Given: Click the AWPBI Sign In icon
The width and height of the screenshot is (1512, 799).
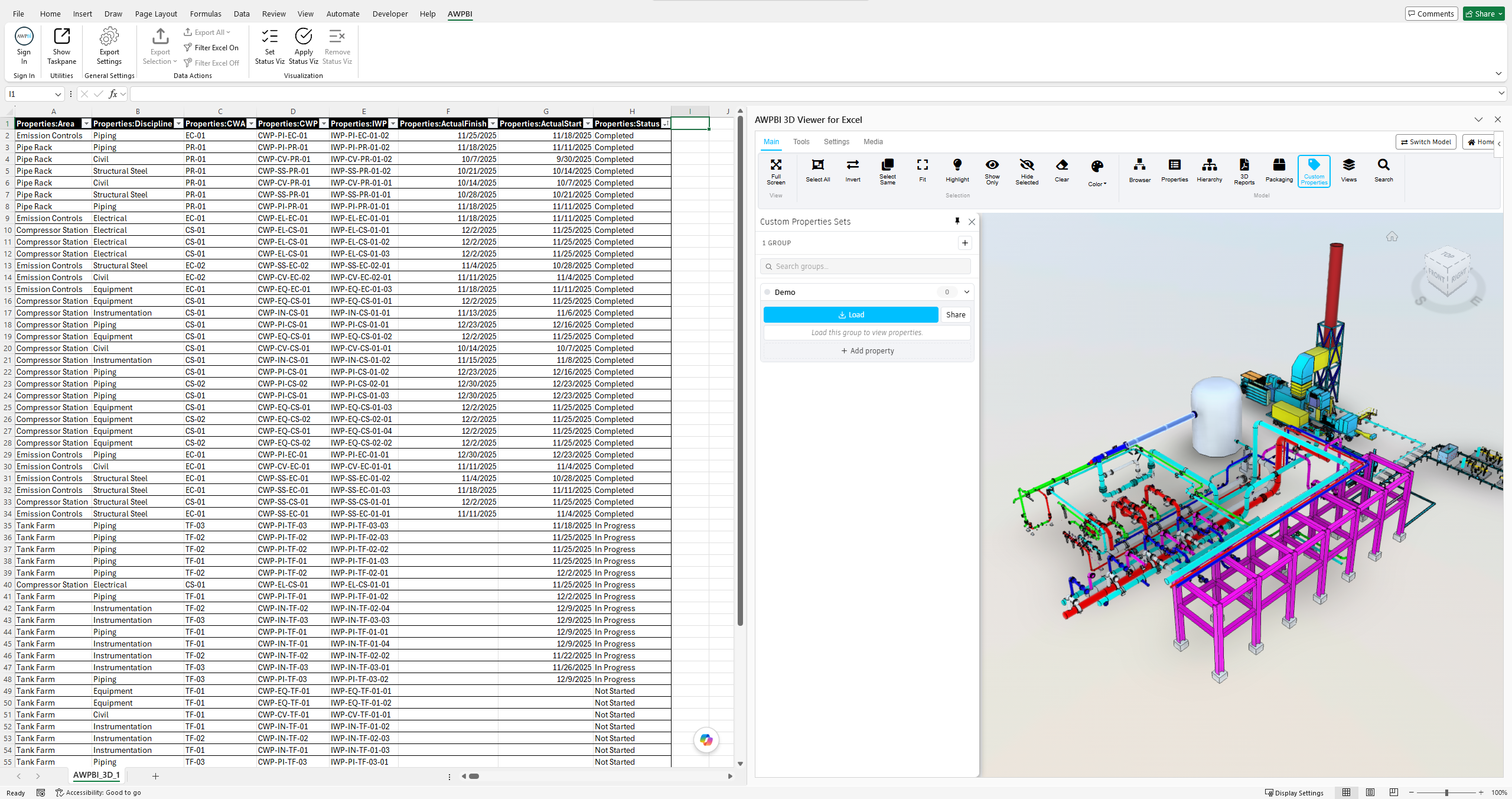Looking at the screenshot, I should [24, 37].
